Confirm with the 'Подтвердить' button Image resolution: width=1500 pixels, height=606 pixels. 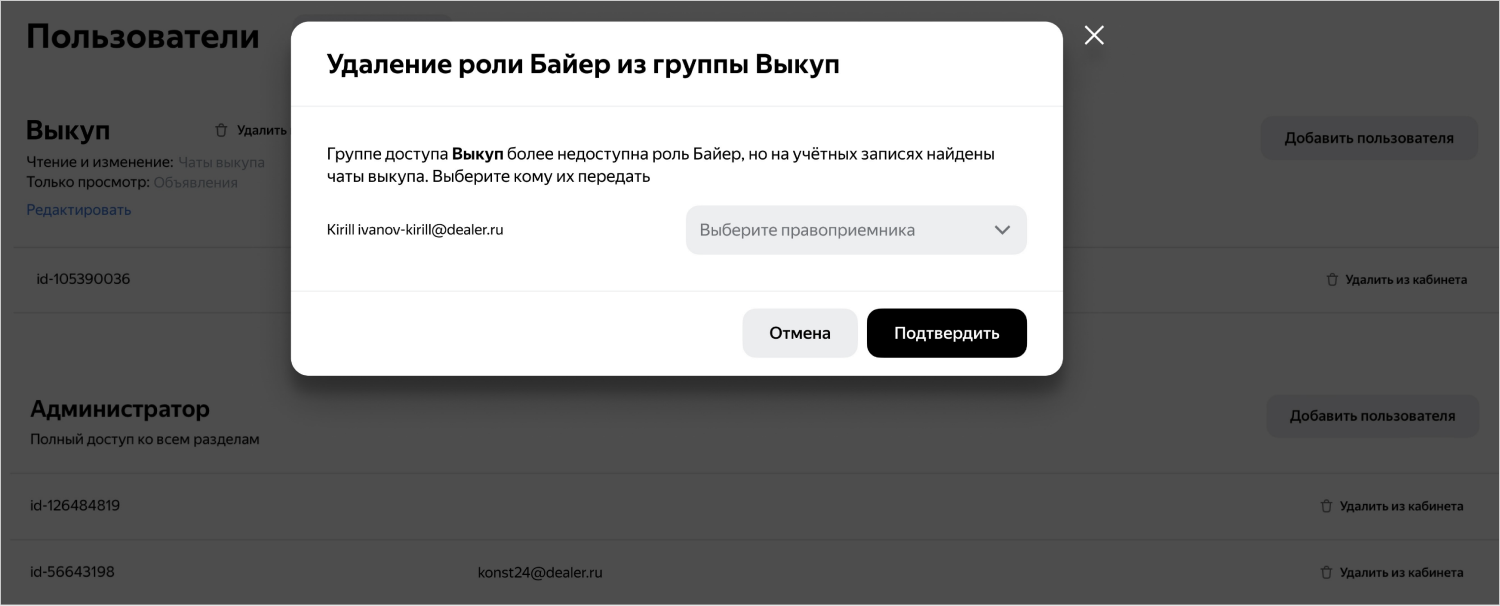click(946, 333)
